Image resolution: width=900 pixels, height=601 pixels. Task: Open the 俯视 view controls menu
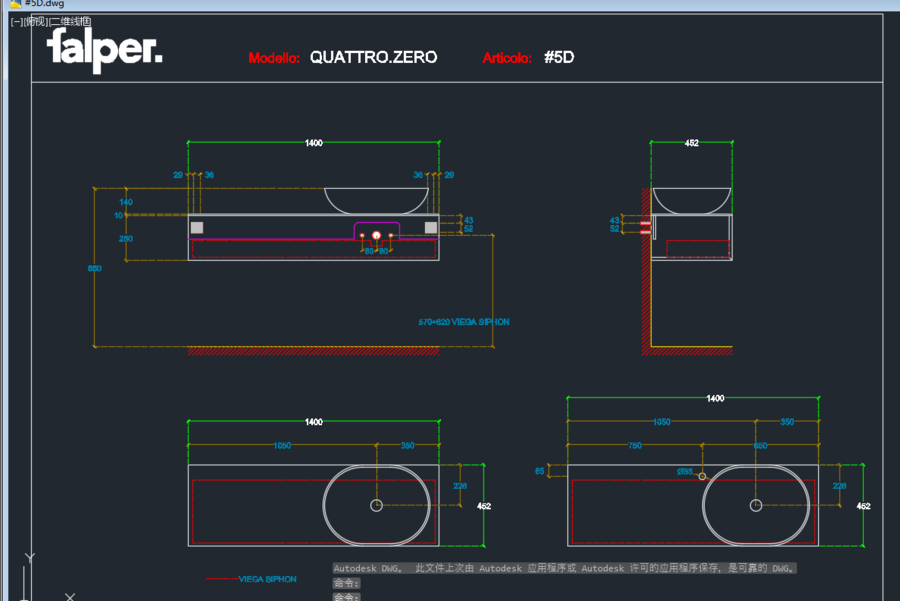tap(35, 22)
